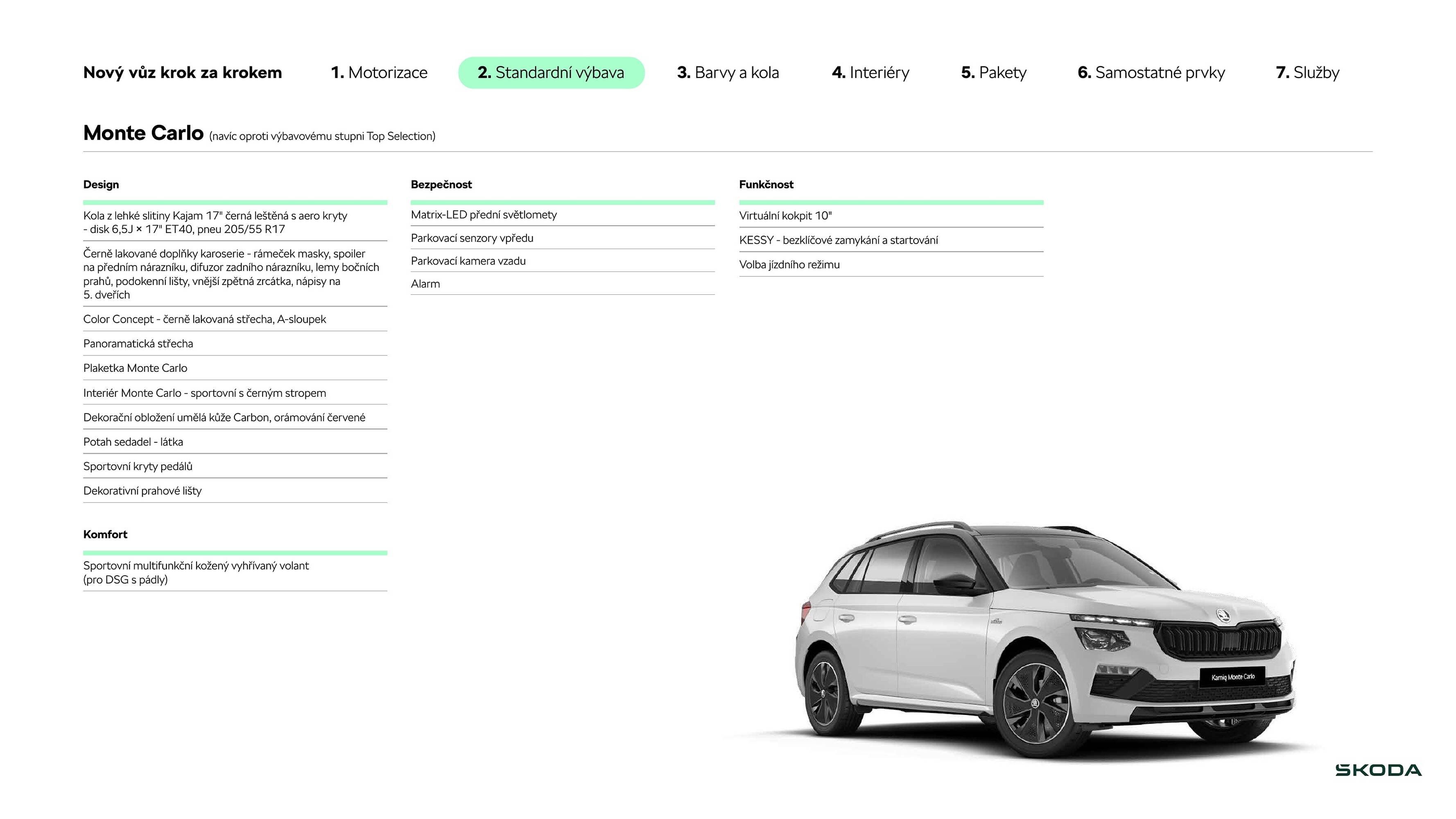1456x819 pixels.
Task: Switch to the 3. Barvy a kola tab
Action: click(x=728, y=72)
